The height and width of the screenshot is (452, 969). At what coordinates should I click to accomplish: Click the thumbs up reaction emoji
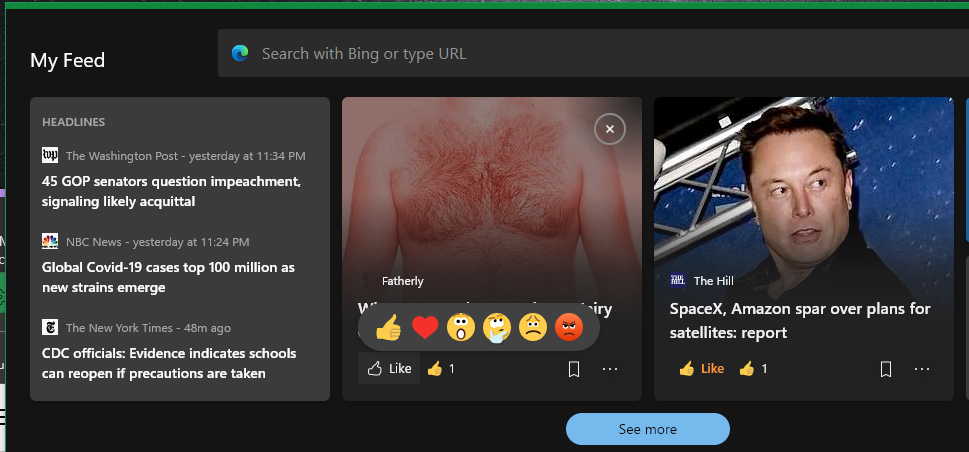(x=388, y=327)
